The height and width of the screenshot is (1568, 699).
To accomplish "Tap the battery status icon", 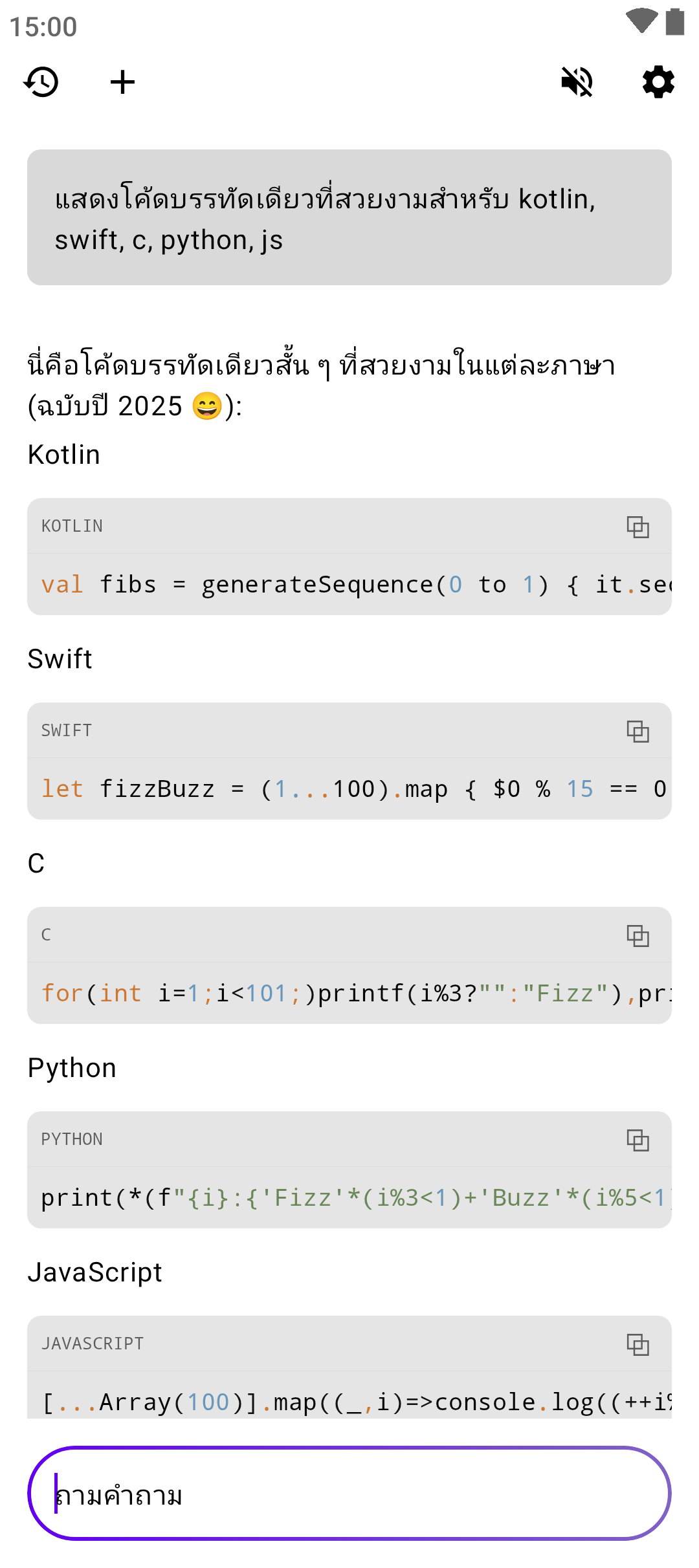I will (675, 21).
